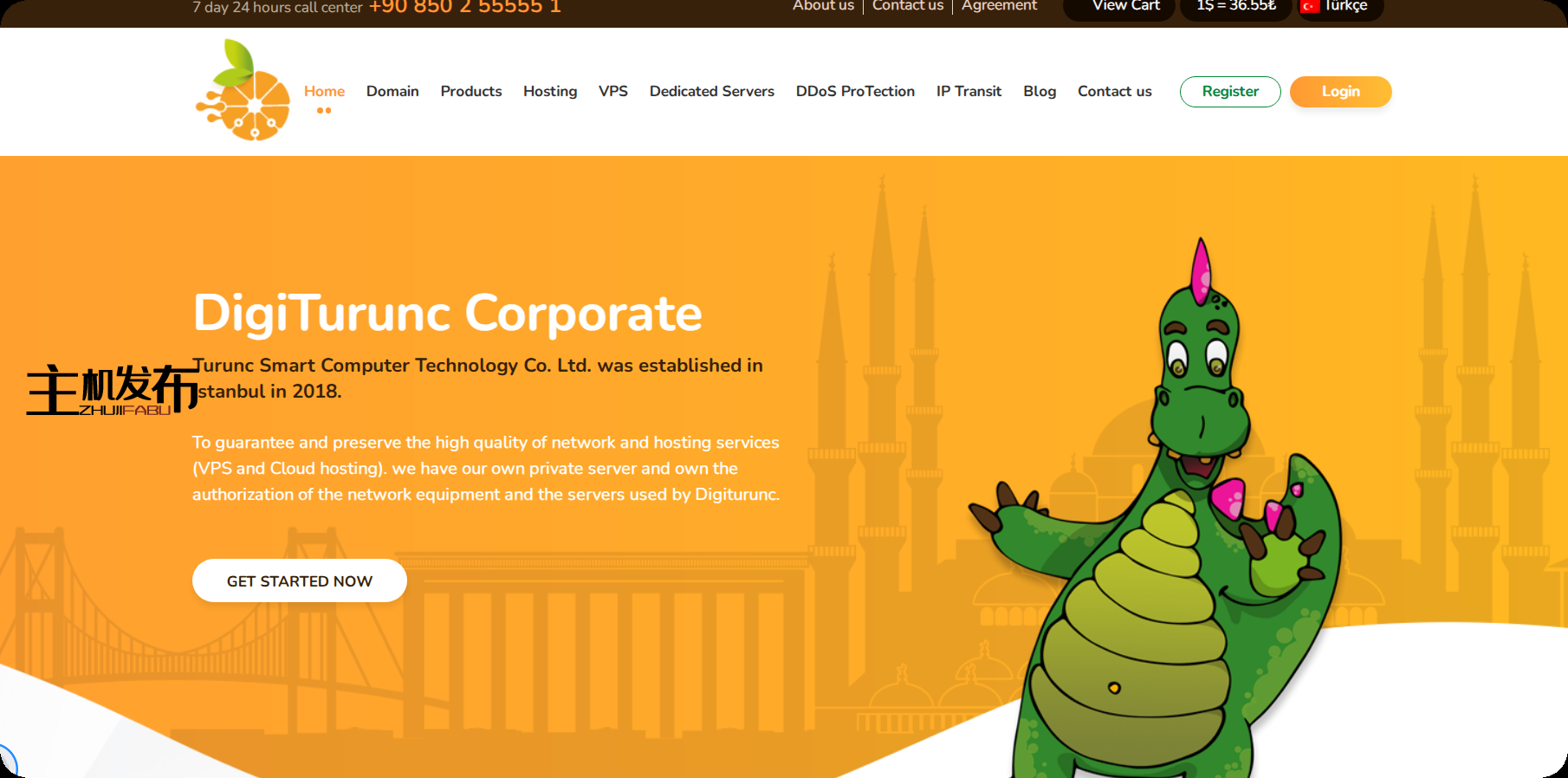Expand the Hosting menu
The image size is (1568, 778).
(550, 91)
